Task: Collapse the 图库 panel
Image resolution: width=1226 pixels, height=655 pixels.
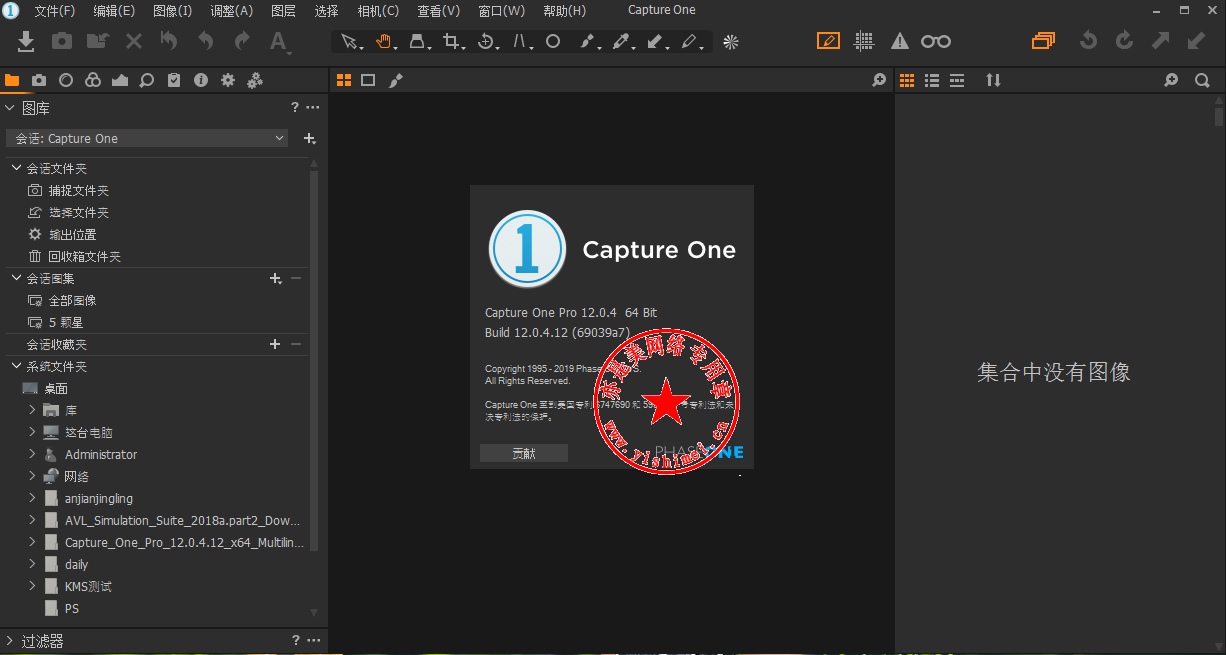Action: pos(10,108)
